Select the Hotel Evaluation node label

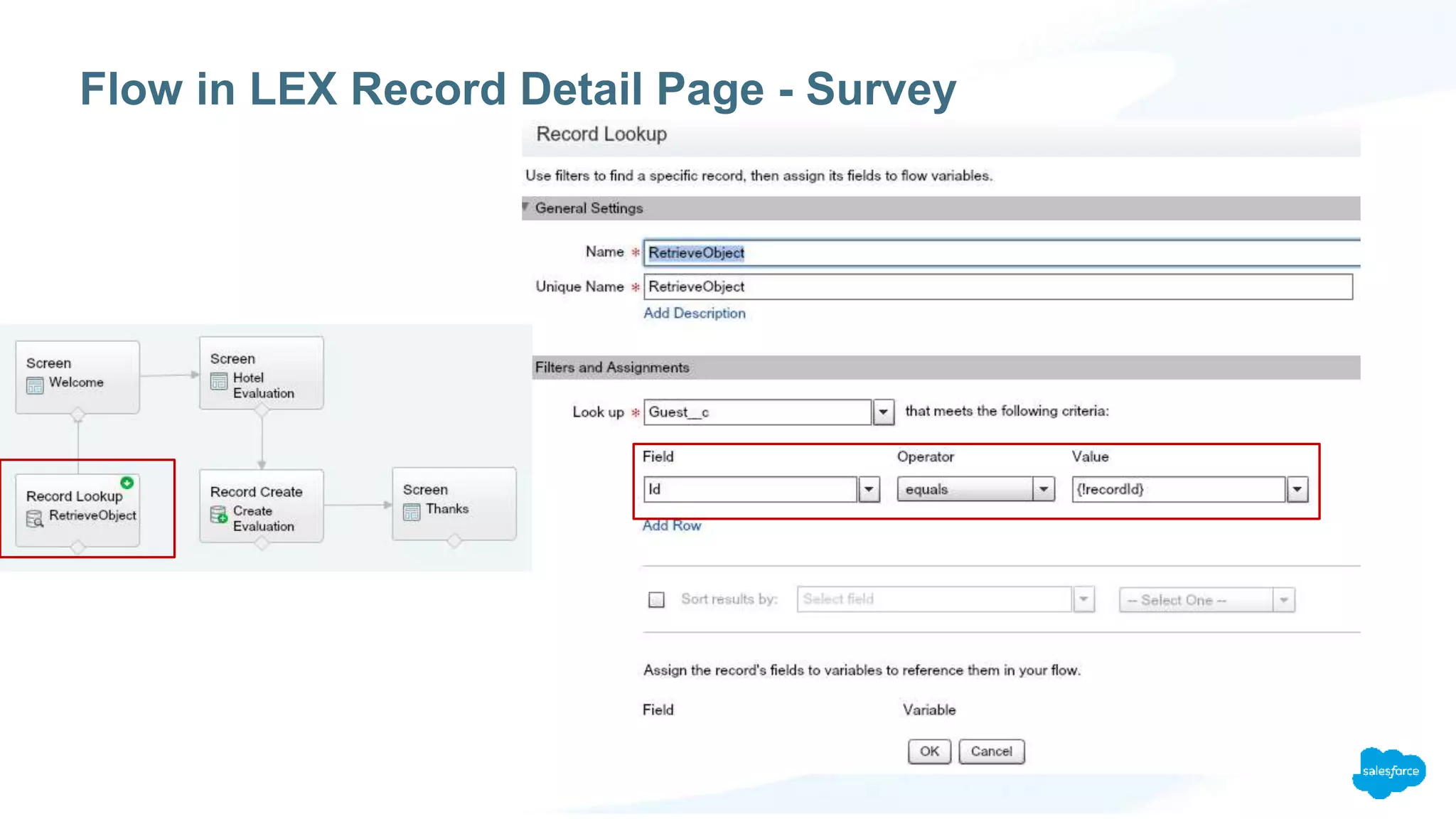263,385
